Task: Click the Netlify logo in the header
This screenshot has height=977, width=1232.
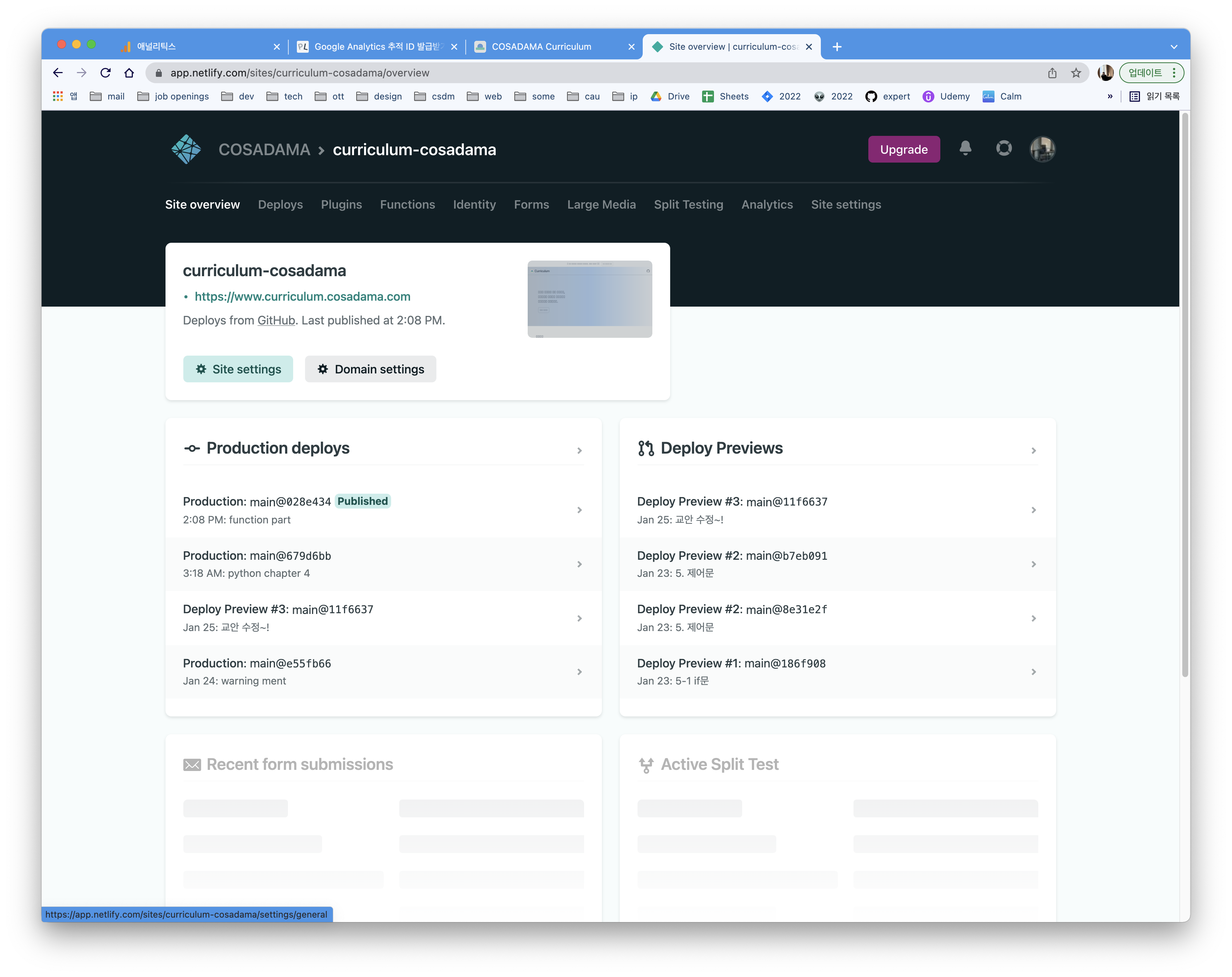Action: pos(186,149)
